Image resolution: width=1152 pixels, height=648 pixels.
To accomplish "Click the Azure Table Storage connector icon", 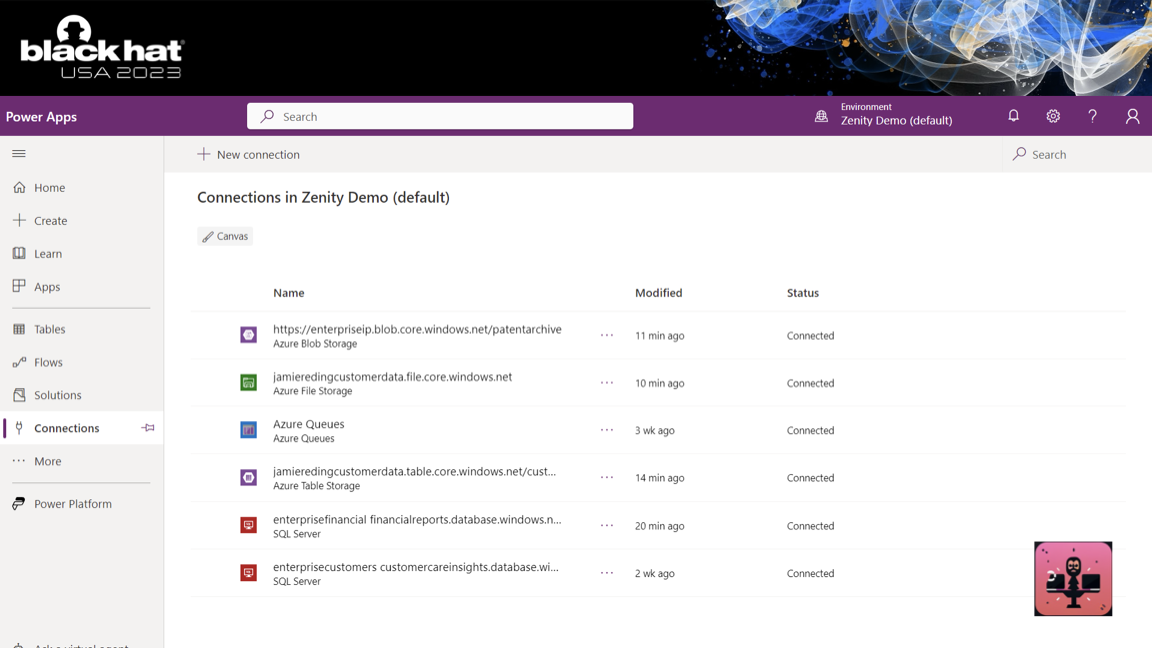I will tap(248, 478).
